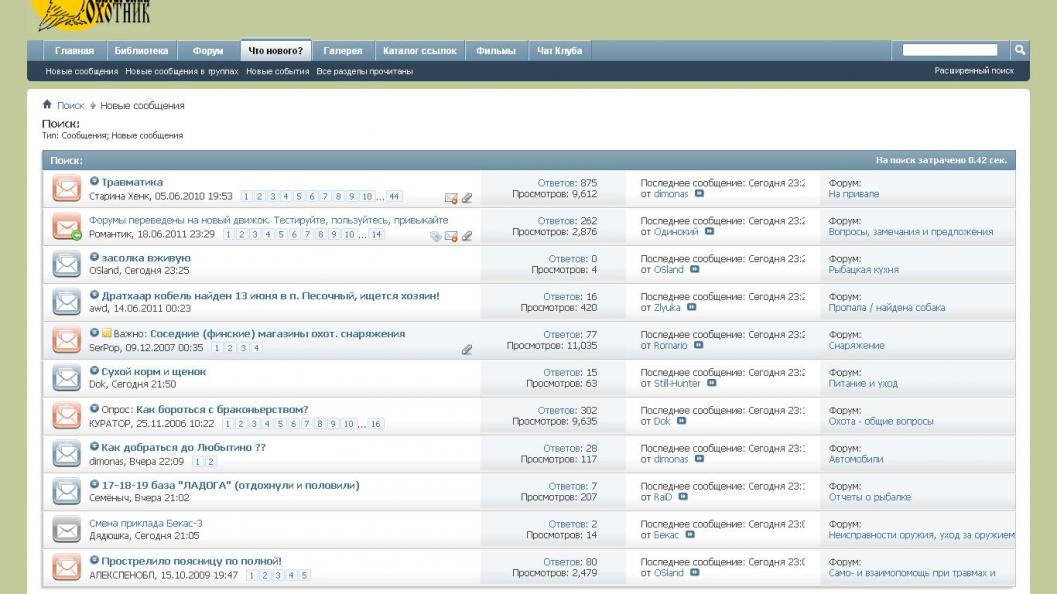Click the home icon in the breadcrumb
The image size is (1057, 594).
47,105
